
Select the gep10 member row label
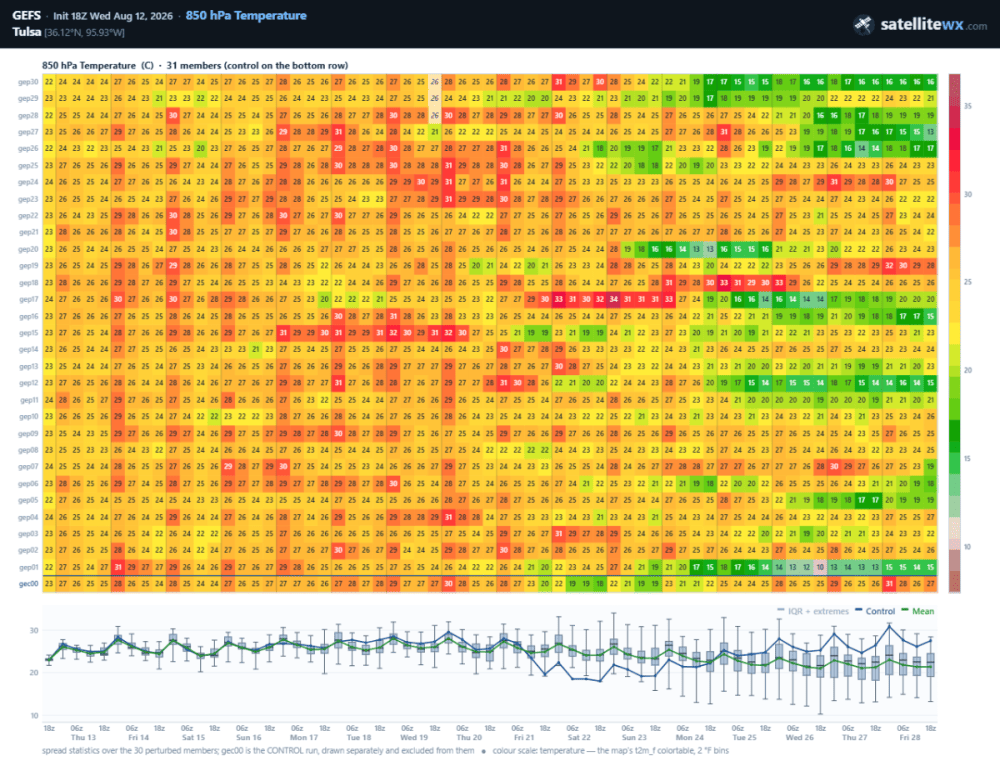click(x=28, y=416)
